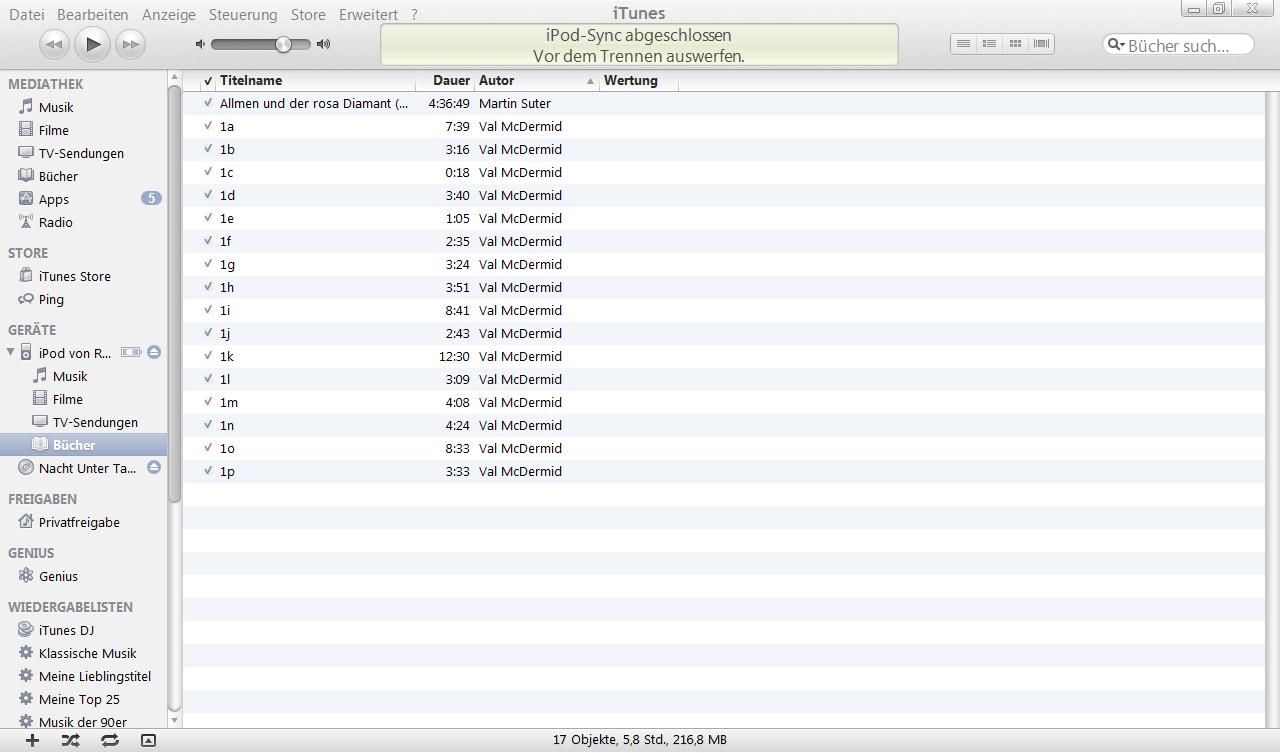
Task: Select Bücher in the Mediathek
Action: tap(58, 176)
